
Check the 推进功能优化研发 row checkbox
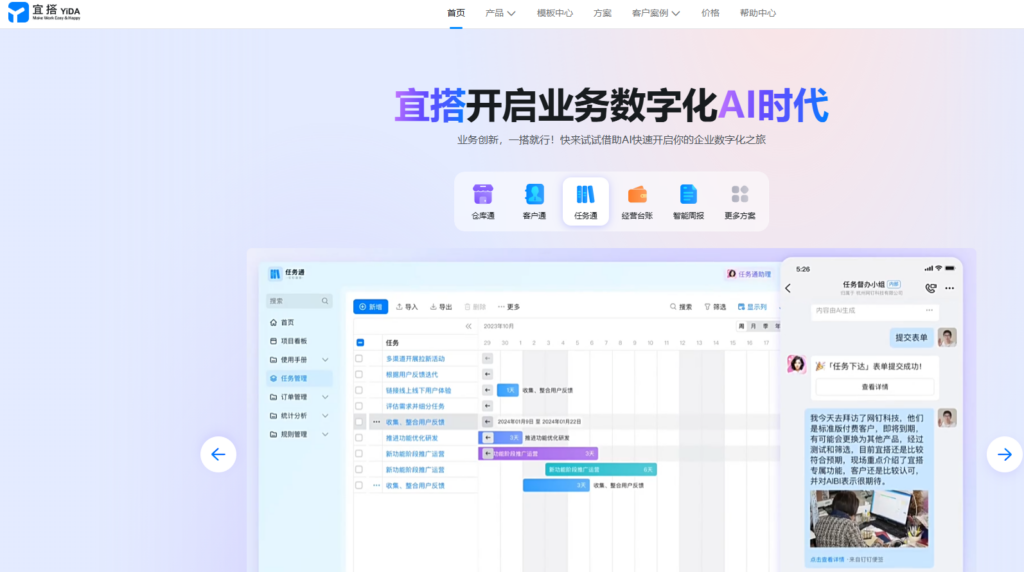[x=359, y=437]
